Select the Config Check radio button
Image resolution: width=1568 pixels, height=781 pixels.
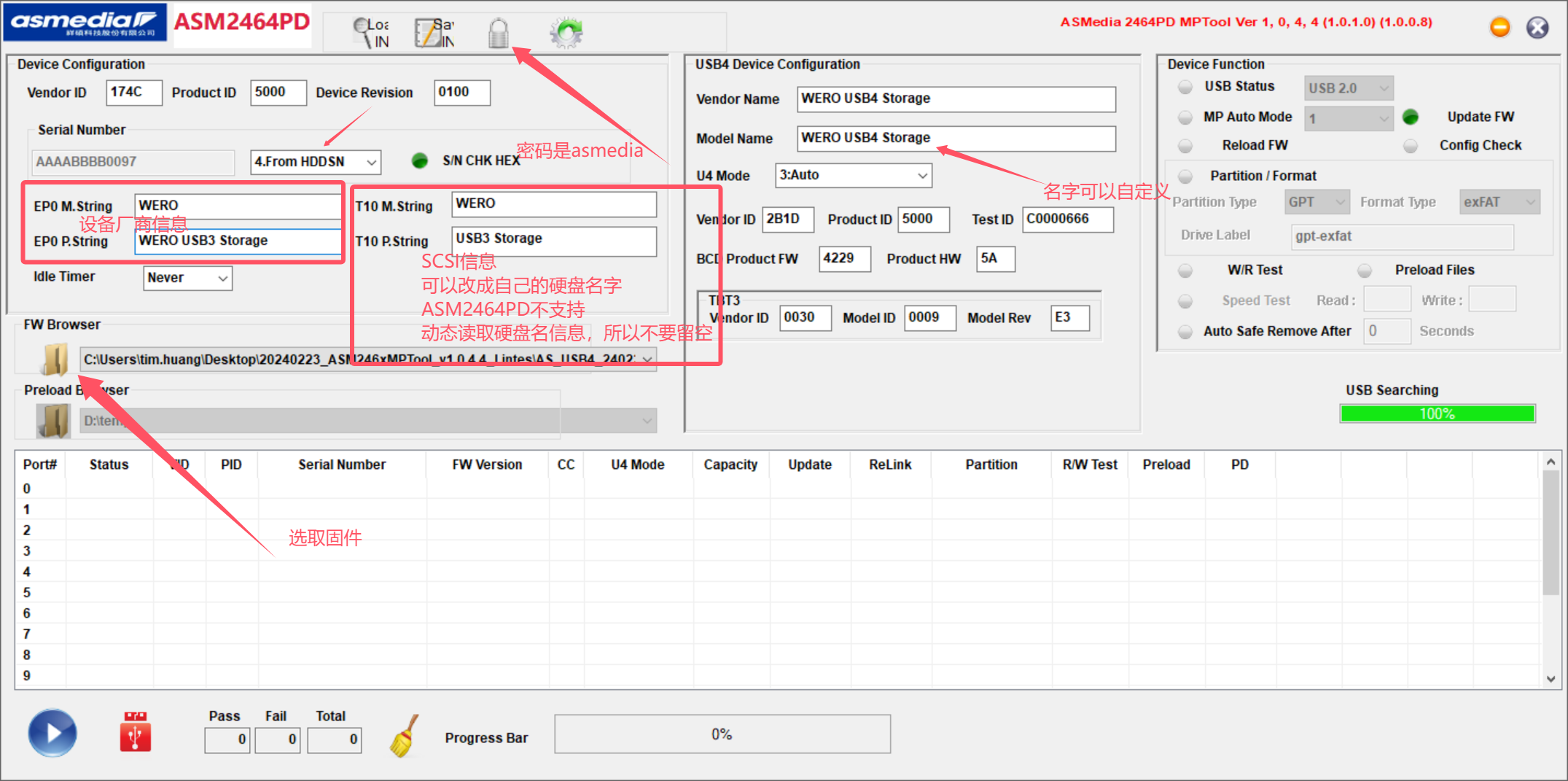click(1411, 146)
